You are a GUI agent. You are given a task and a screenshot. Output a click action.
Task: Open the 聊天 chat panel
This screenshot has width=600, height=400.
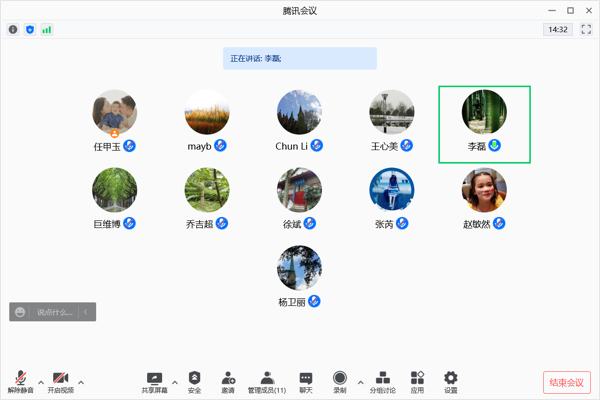pyautogui.click(x=306, y=381)
